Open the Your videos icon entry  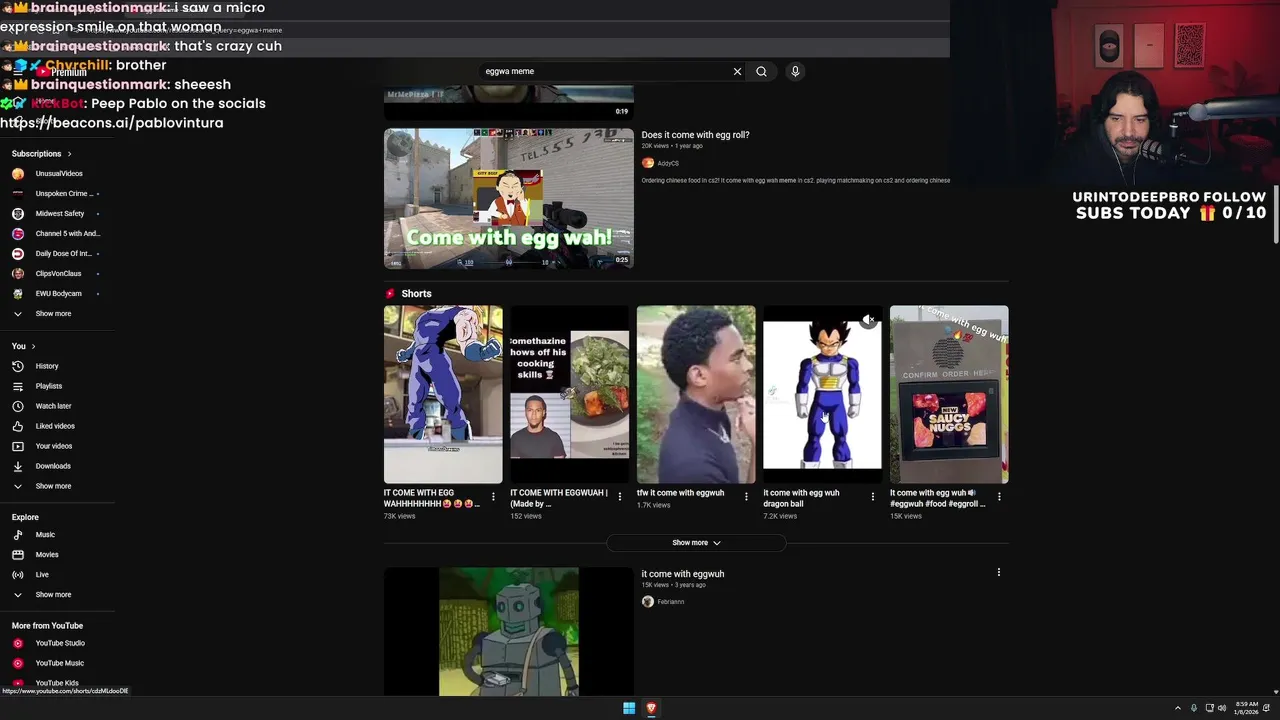[17, 446]
